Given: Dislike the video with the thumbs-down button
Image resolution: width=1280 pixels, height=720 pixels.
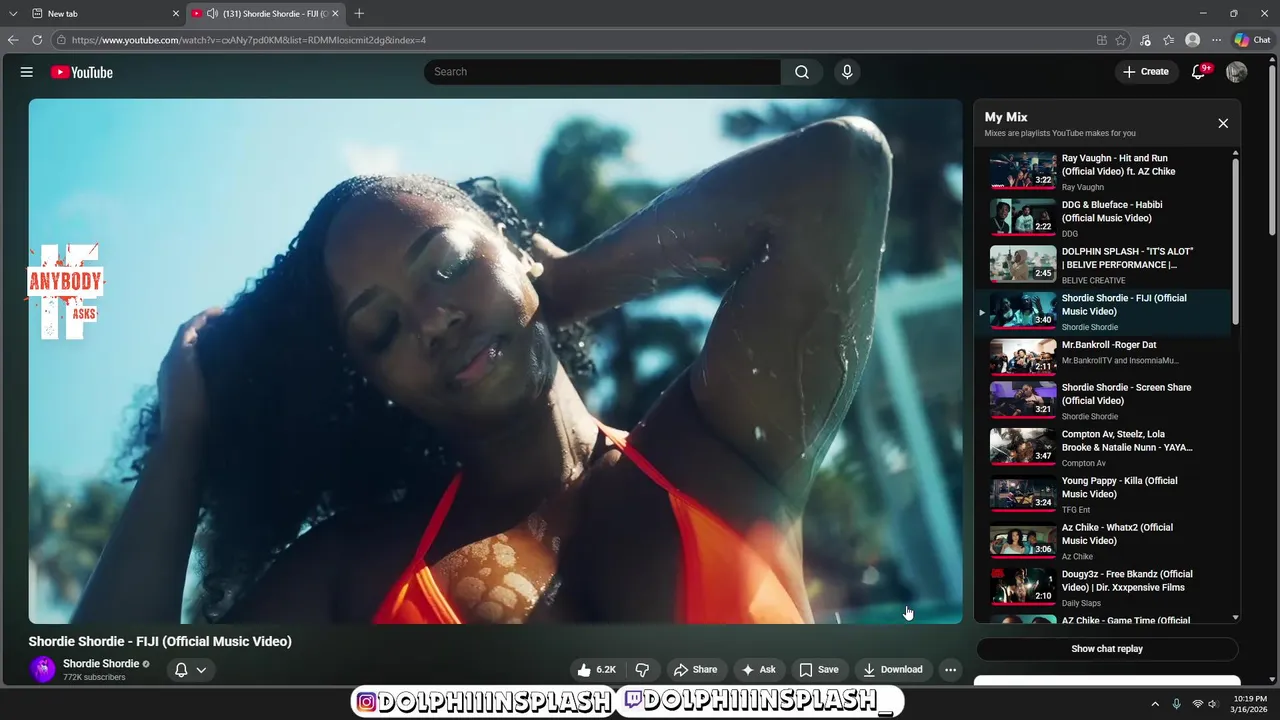Looking at the screenshot, I should pos(643,670).
